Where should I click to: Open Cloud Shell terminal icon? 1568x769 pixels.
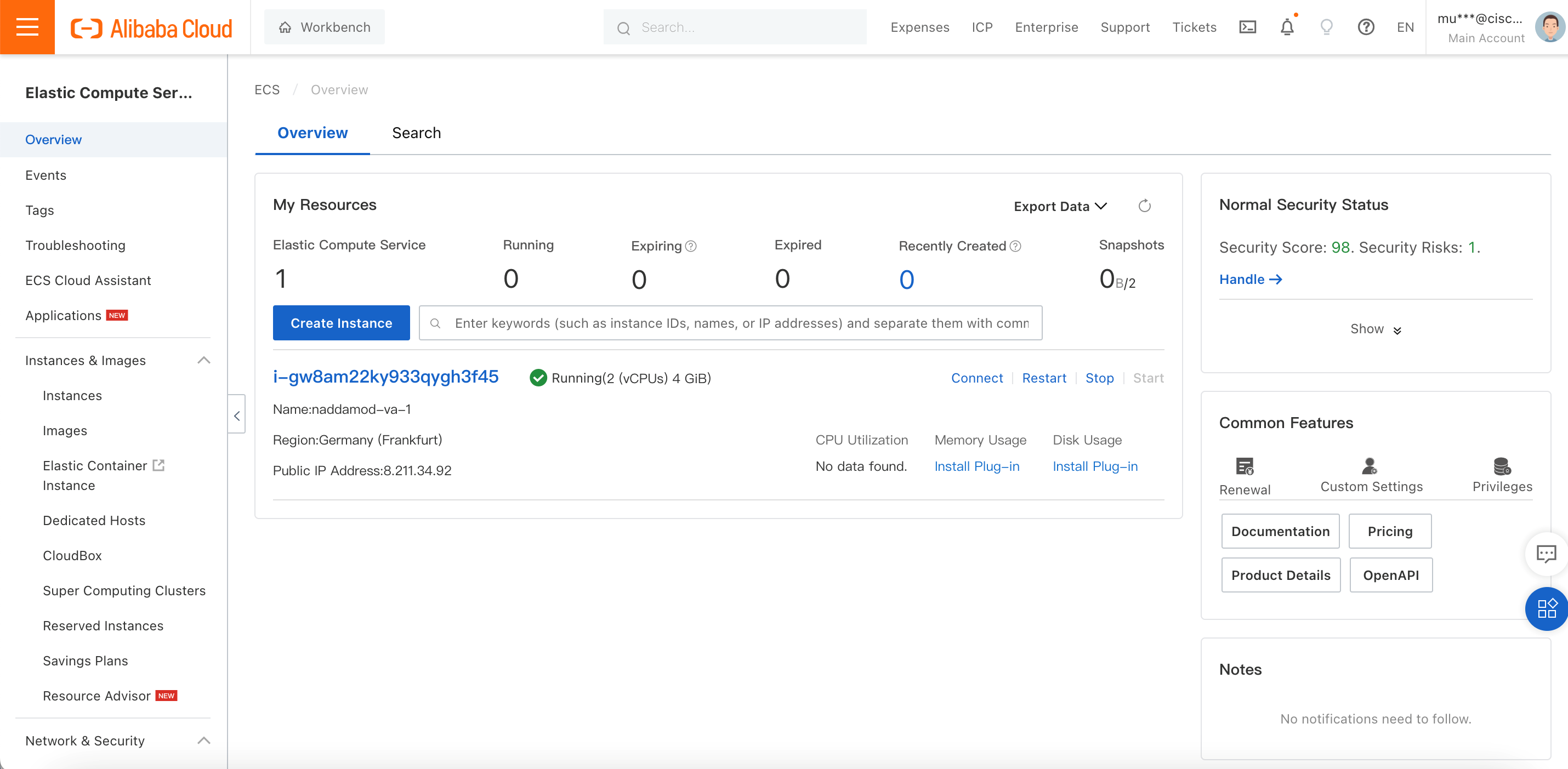pos(1247,27)
